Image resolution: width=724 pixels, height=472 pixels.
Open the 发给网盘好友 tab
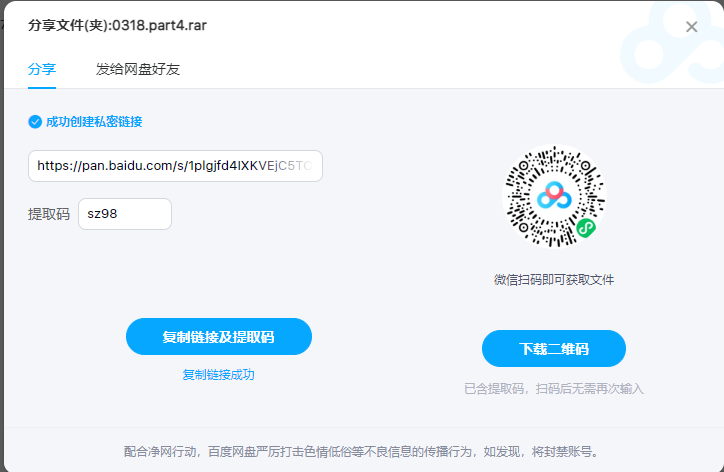pos(138,69)
